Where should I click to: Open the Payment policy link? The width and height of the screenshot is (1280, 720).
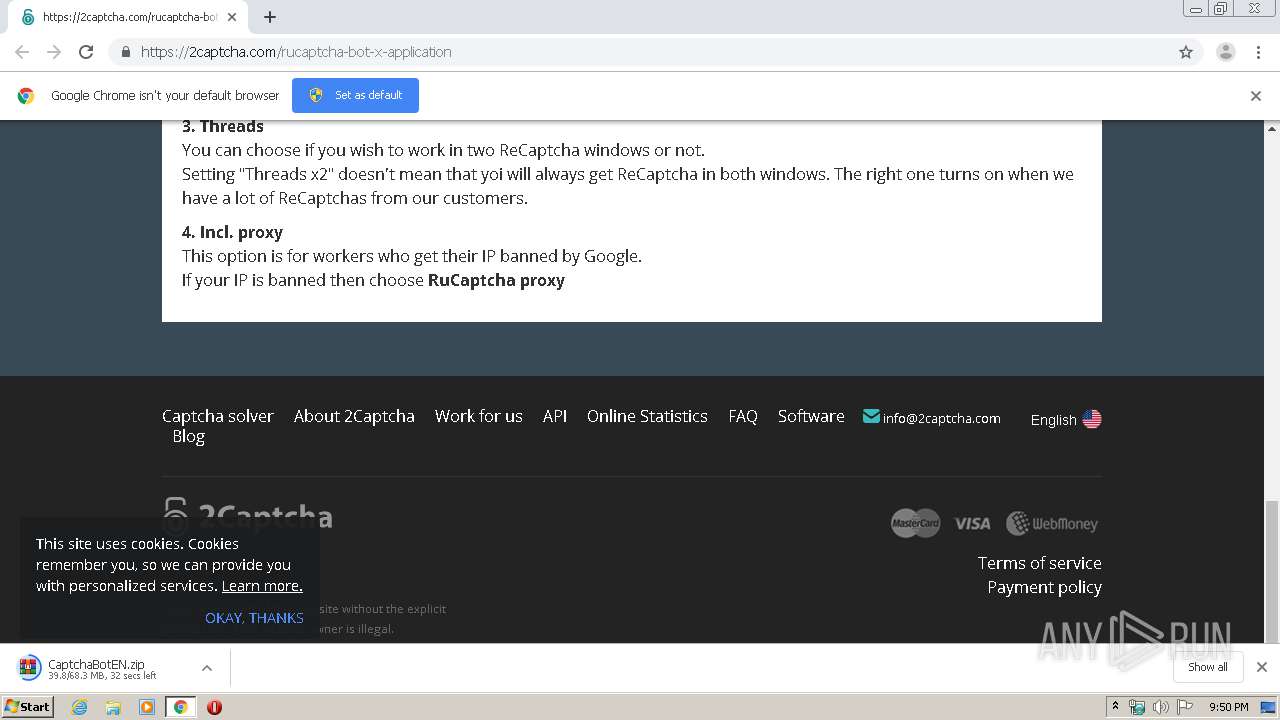pos(1045,587)
